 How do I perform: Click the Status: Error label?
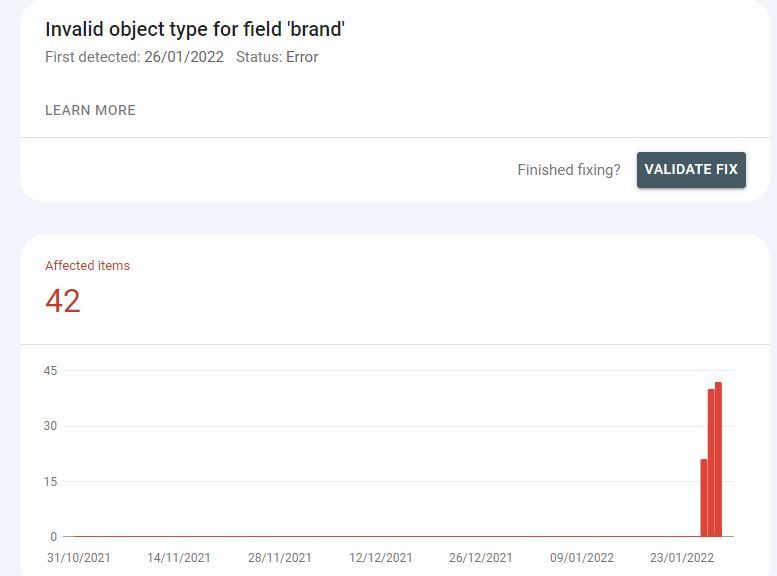point(277,57)
